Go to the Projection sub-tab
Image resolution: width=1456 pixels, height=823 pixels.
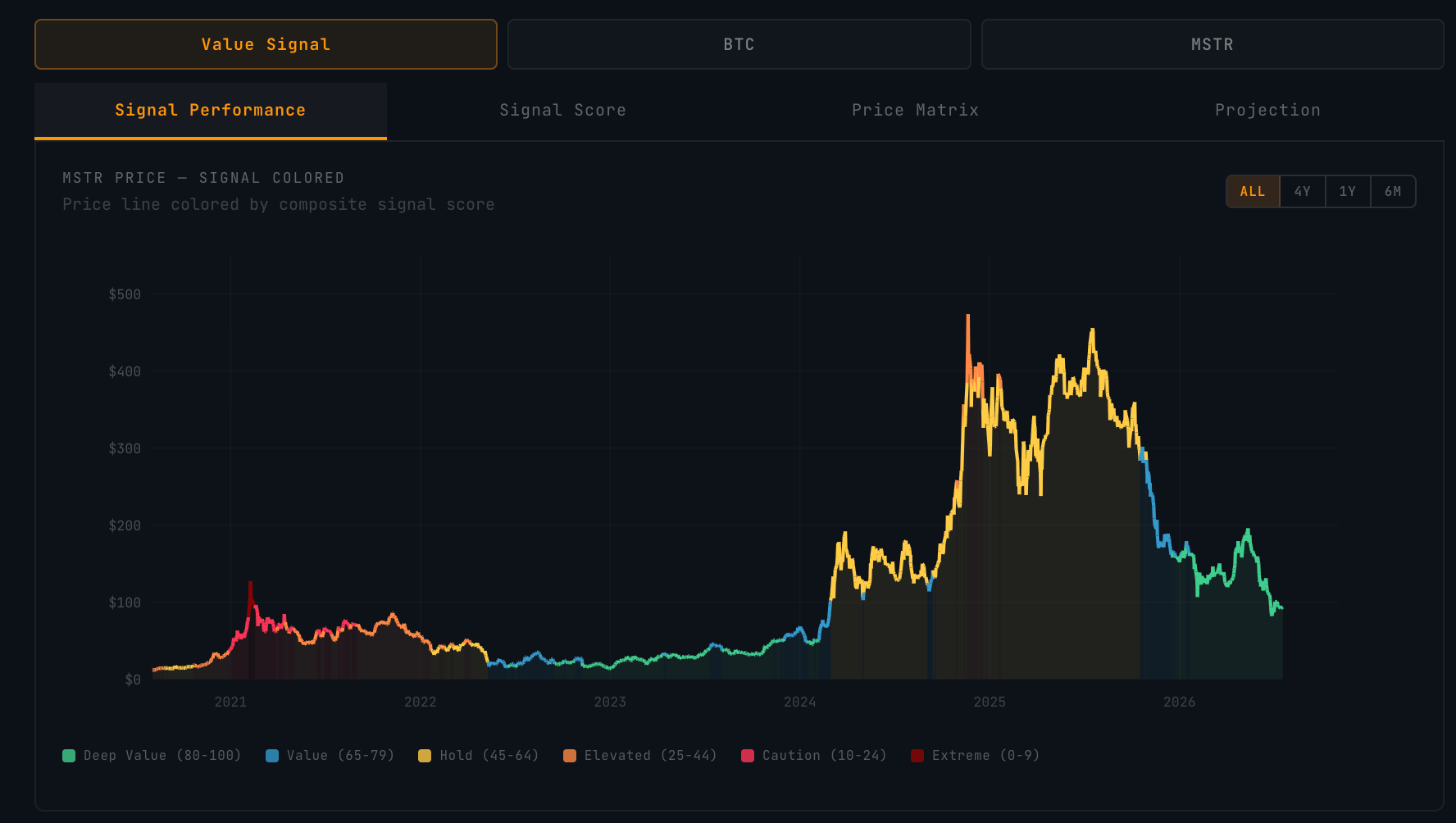(1267, 111)
